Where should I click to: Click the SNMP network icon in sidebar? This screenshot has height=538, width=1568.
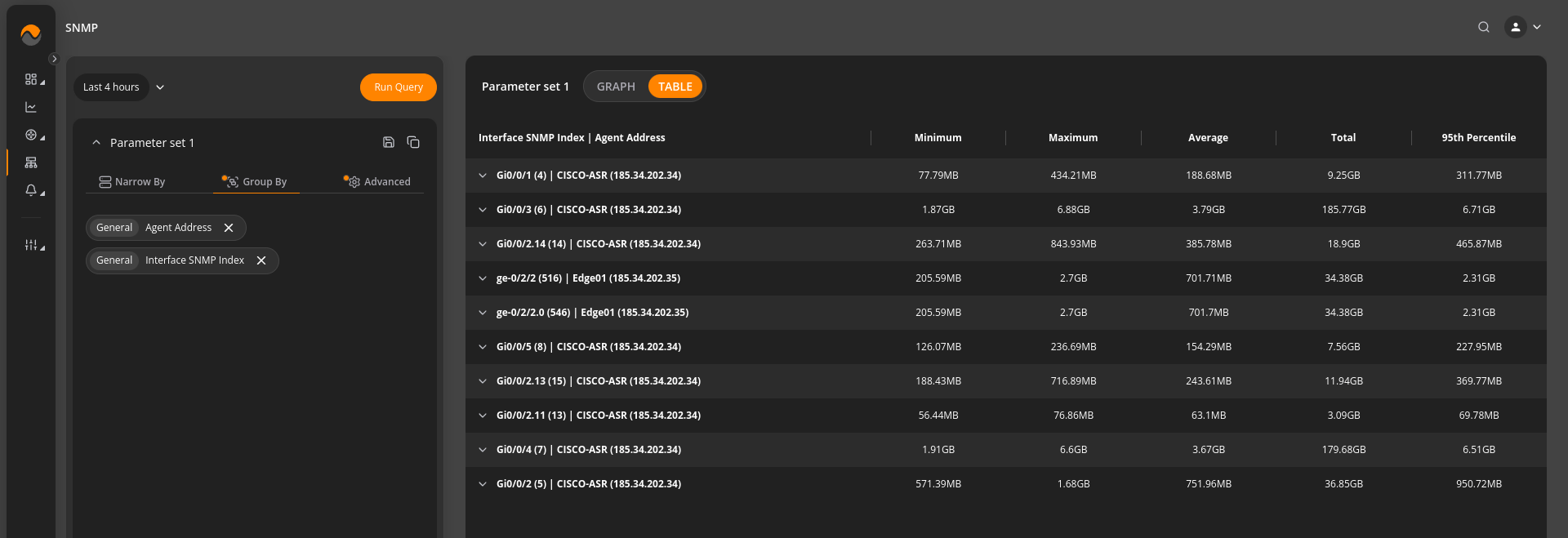click(31, 162)
